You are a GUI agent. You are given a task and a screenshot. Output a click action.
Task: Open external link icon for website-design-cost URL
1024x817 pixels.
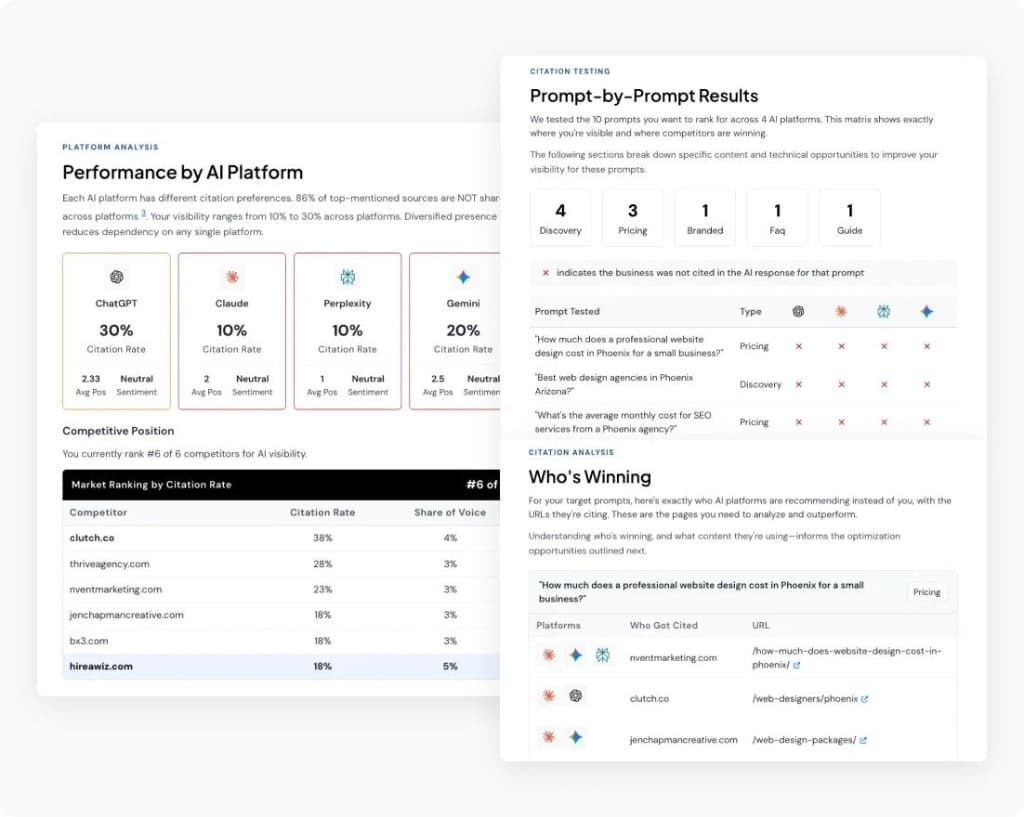[796, 665]
